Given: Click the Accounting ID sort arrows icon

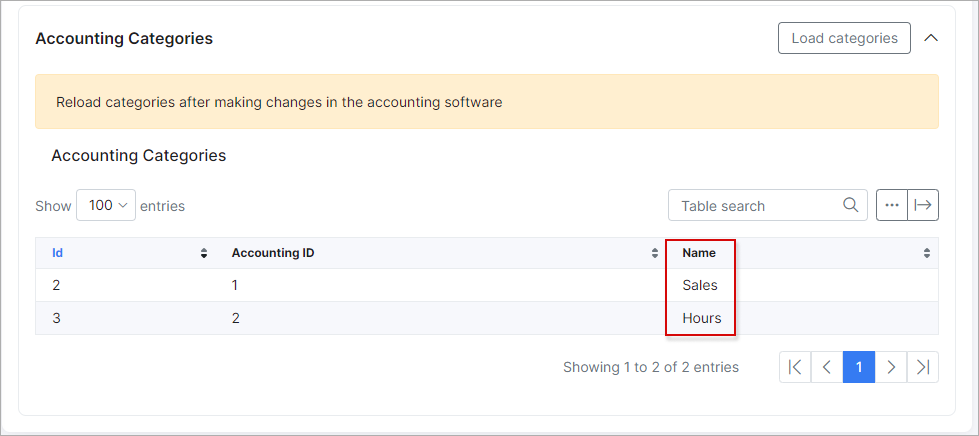Looking at the screenshot, I should point(655,254).
